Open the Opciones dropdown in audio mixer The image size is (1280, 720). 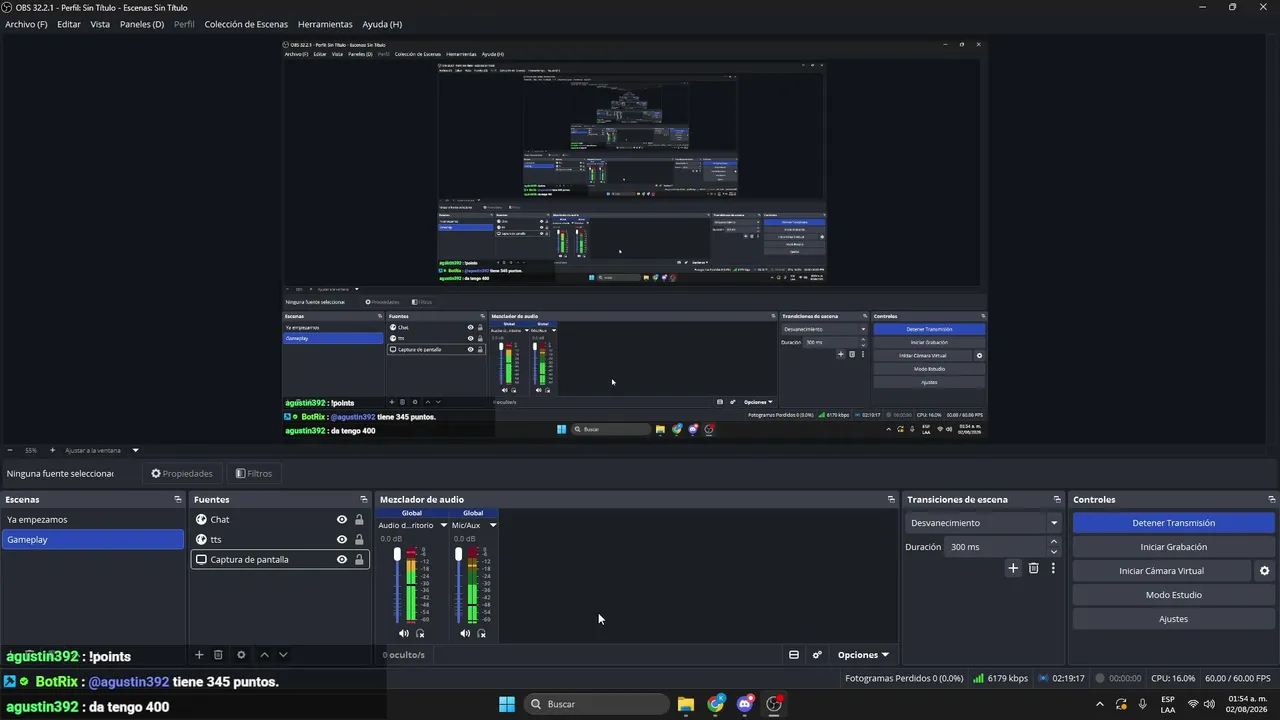tap(863, 655)
